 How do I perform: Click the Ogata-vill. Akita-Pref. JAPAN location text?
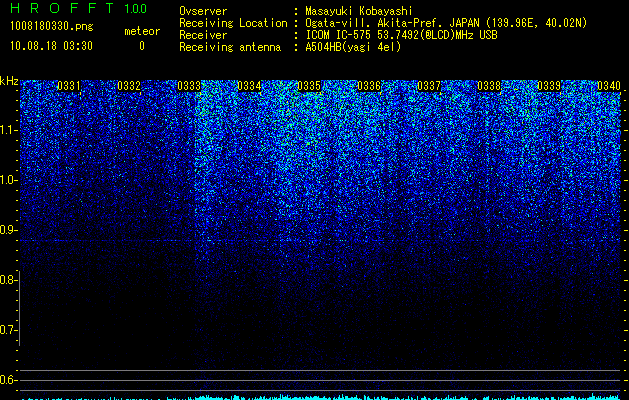[446, 23]
